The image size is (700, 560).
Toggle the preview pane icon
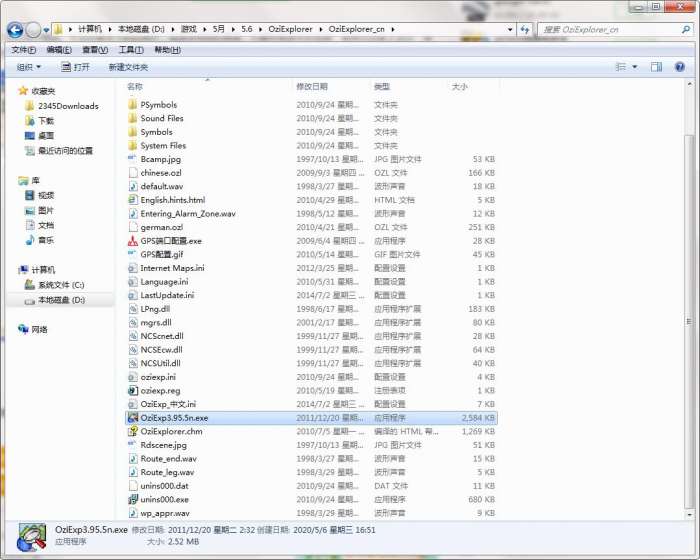[x=656, y=67]
